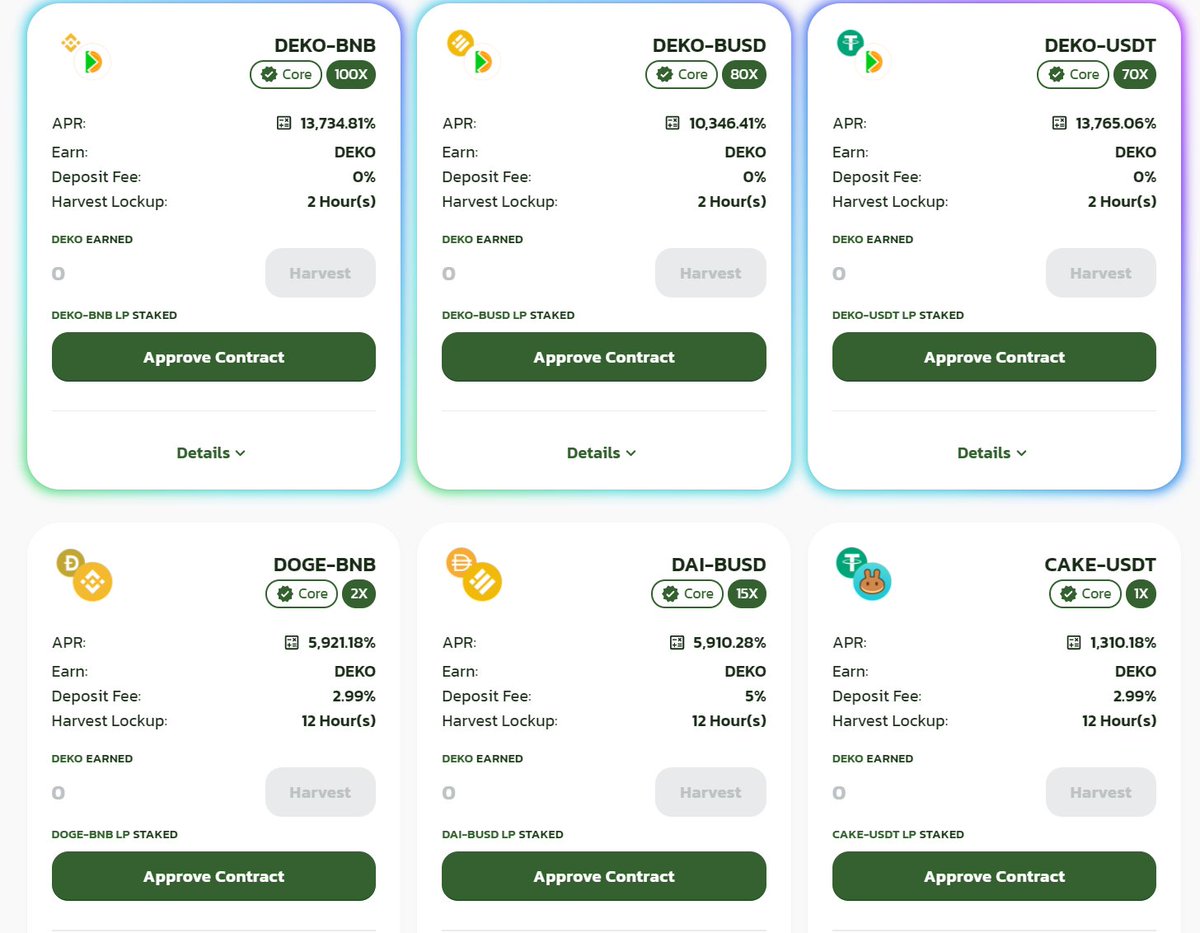Click the 80X multiplier badge
This screenshot has width=1200, height=933.
pos(744,74)
